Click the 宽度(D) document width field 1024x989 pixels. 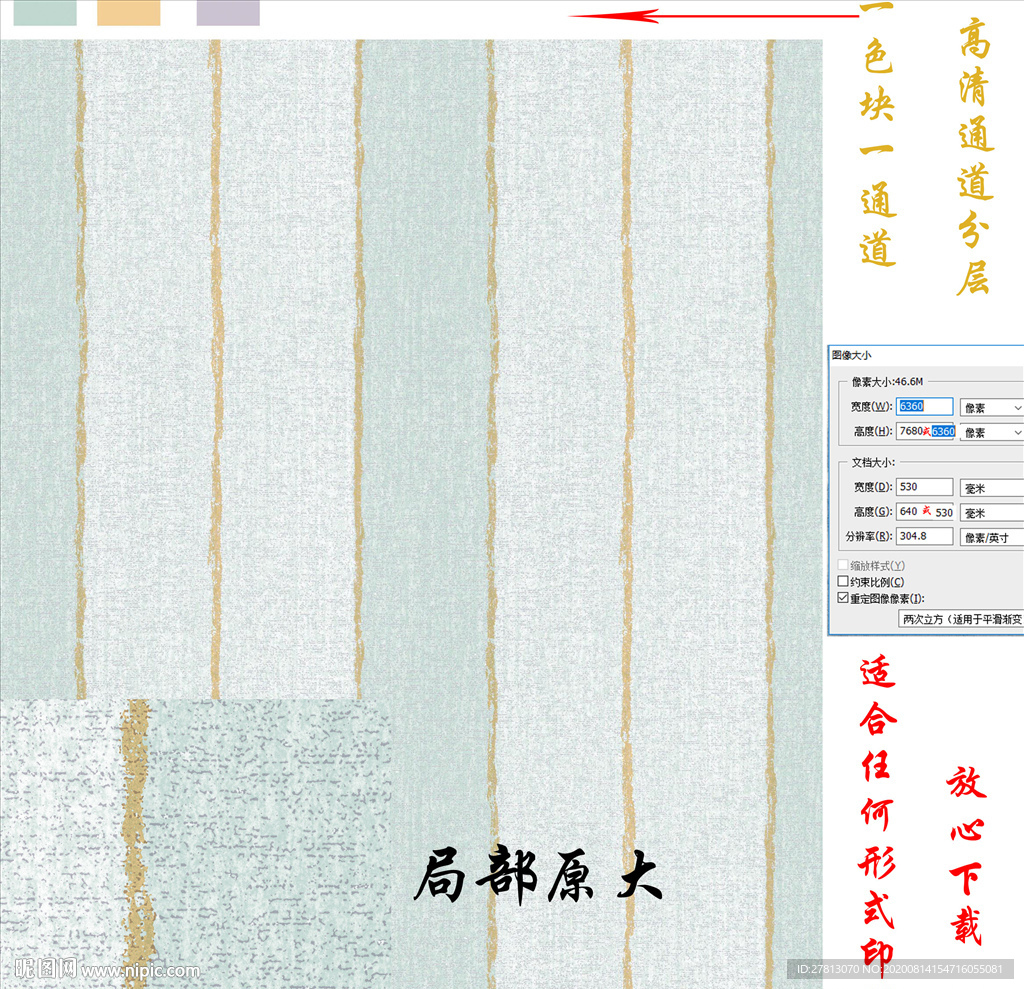pos(924,487)
